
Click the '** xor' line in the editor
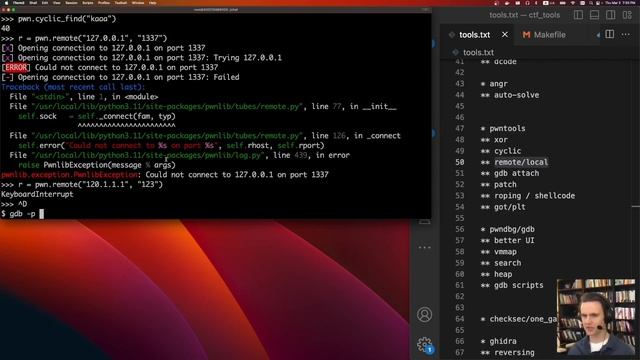(x=494, y=140)
